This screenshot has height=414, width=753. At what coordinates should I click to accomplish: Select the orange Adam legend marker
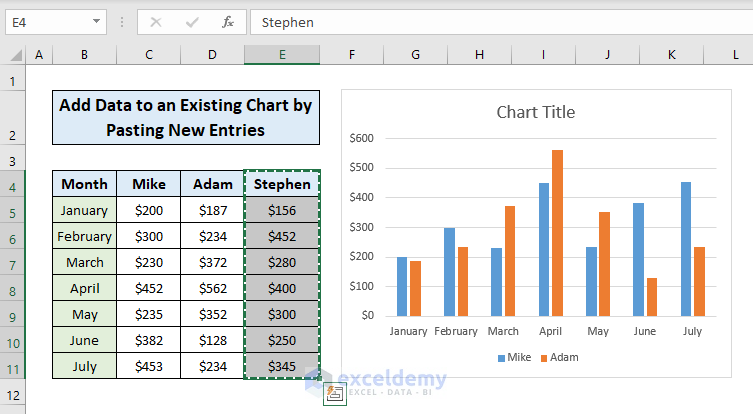click(x=544, y=357)
